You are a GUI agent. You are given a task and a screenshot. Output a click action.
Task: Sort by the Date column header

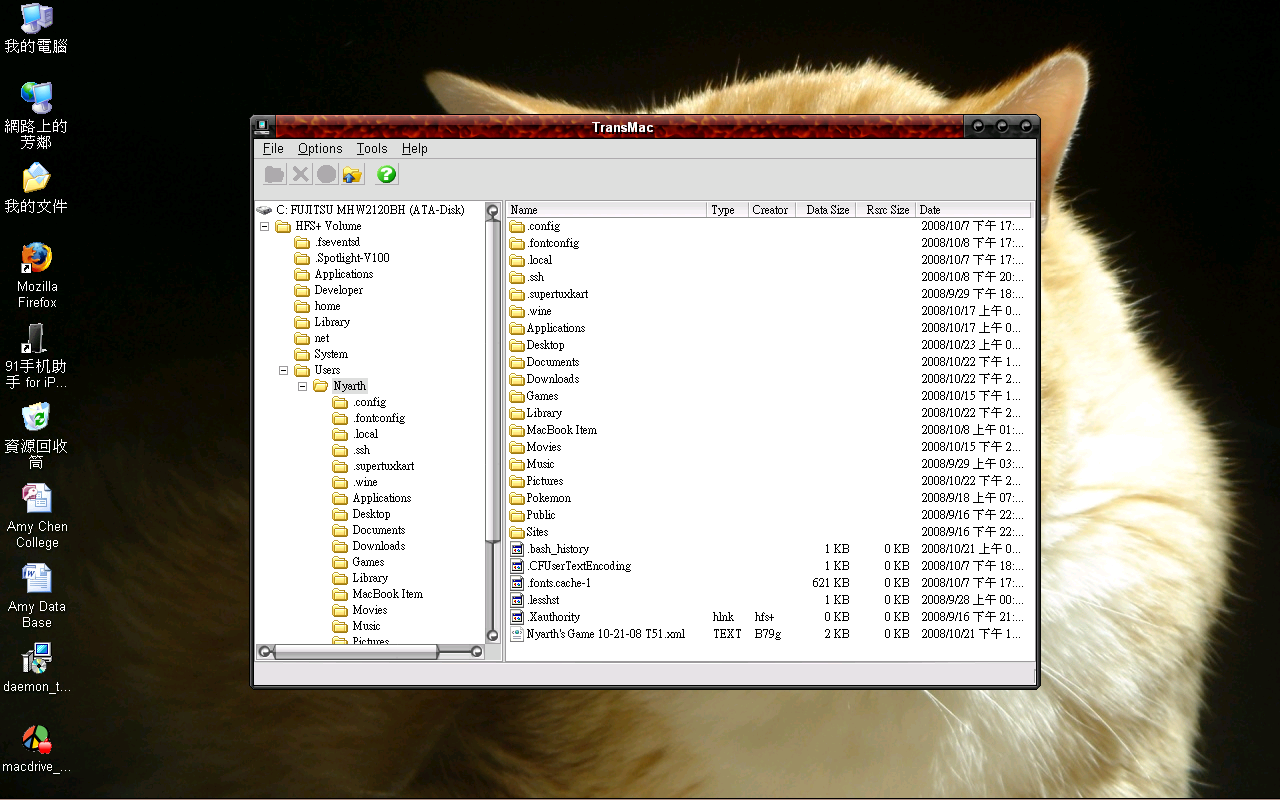[973, 210]
